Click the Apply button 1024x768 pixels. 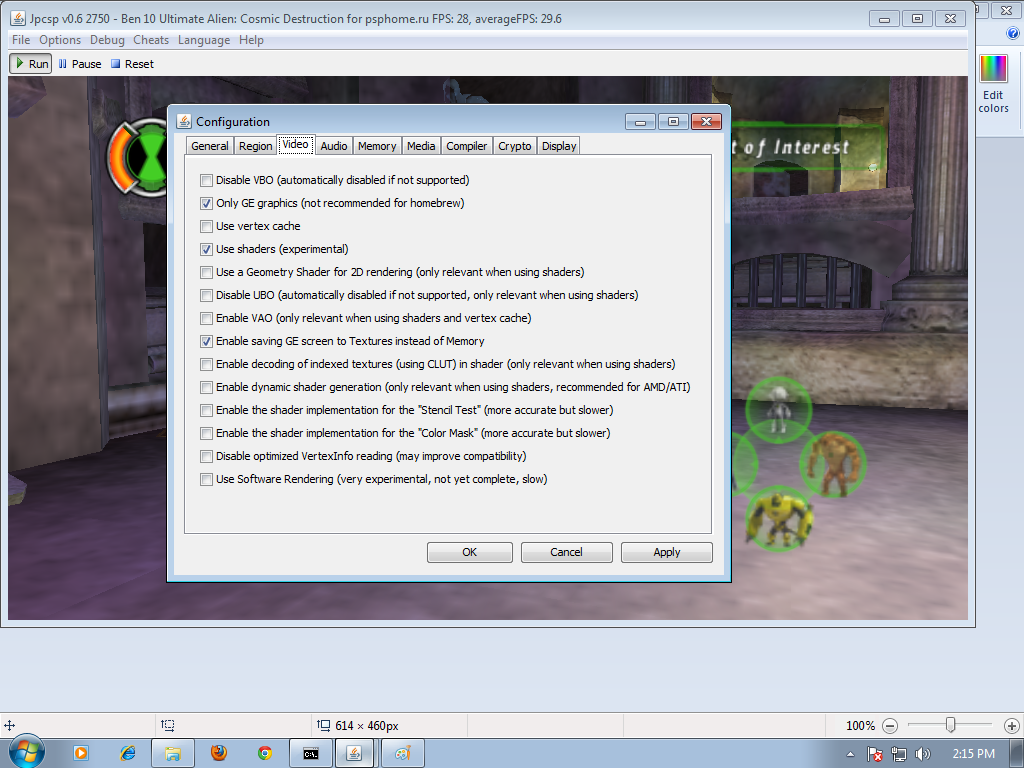[666, 552]
